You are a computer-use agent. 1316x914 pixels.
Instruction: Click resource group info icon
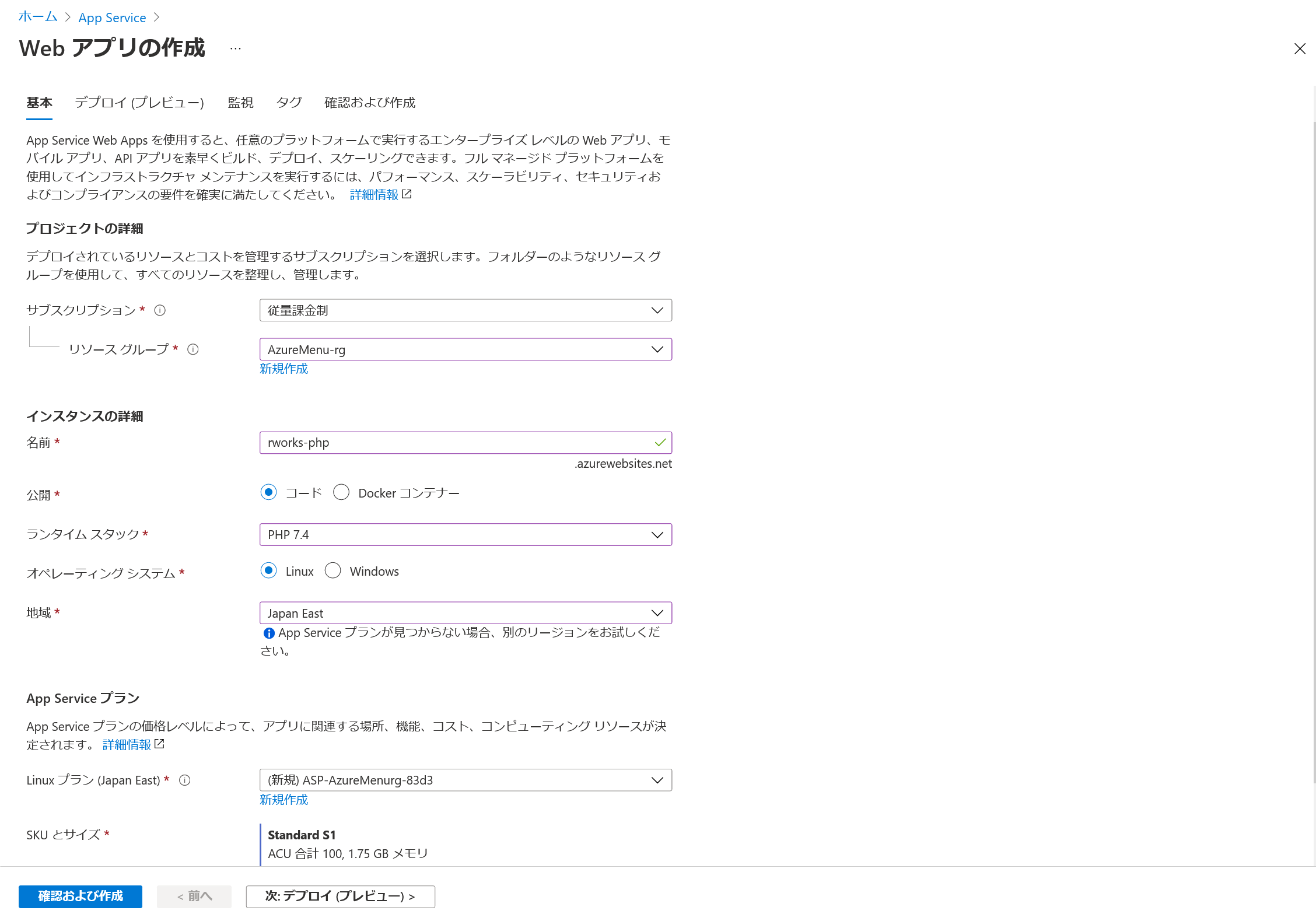[193, 349]
